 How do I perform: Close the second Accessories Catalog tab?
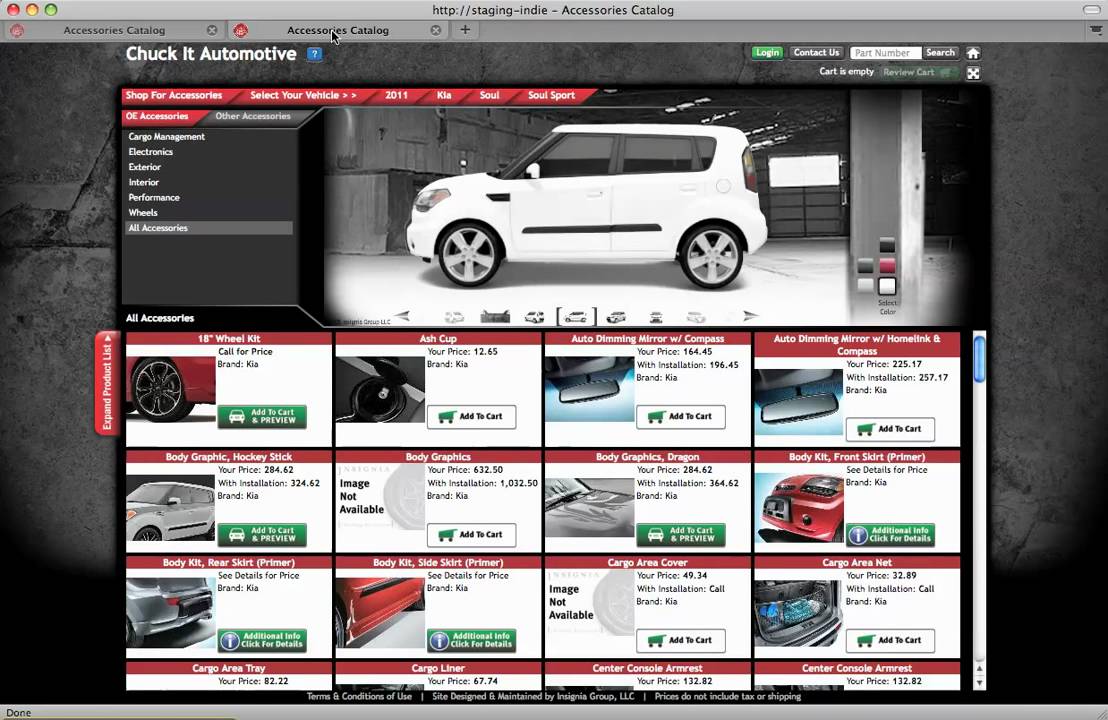(x=436, y=30)
